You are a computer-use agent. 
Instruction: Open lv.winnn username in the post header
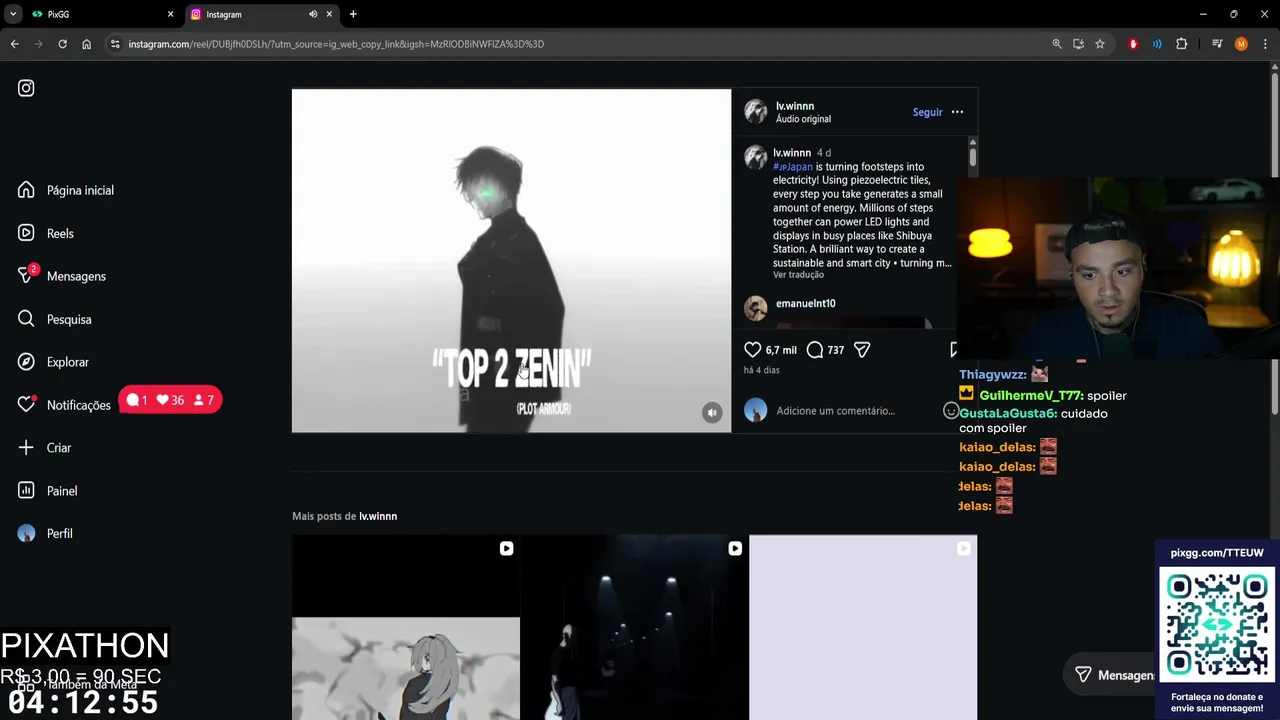click(795, 106)
